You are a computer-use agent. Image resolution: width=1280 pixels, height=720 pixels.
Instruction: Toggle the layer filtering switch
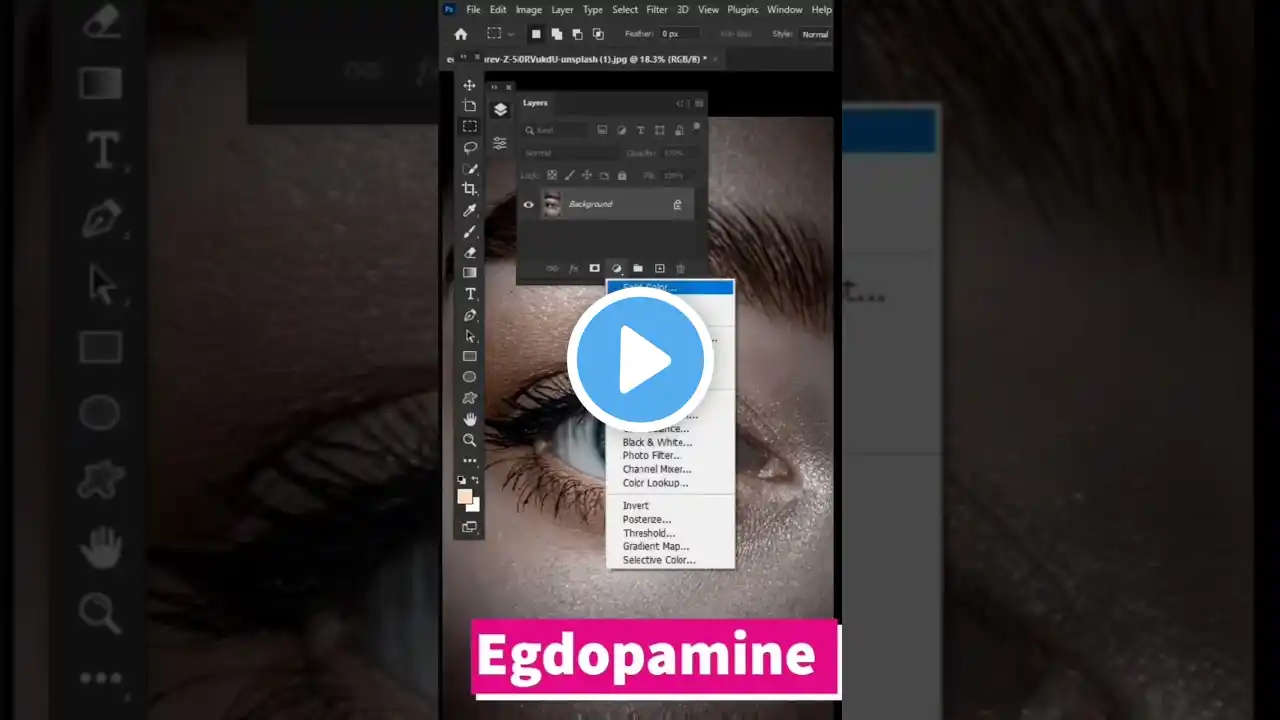pos(697,128)
